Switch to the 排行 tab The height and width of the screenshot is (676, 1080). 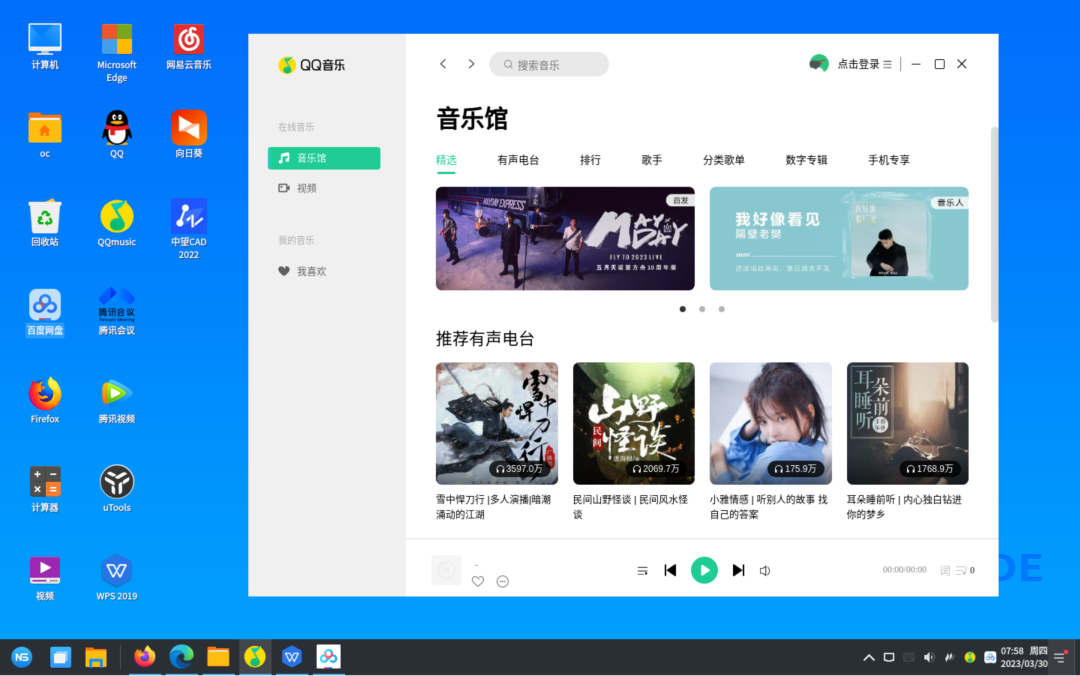[590, 160]
